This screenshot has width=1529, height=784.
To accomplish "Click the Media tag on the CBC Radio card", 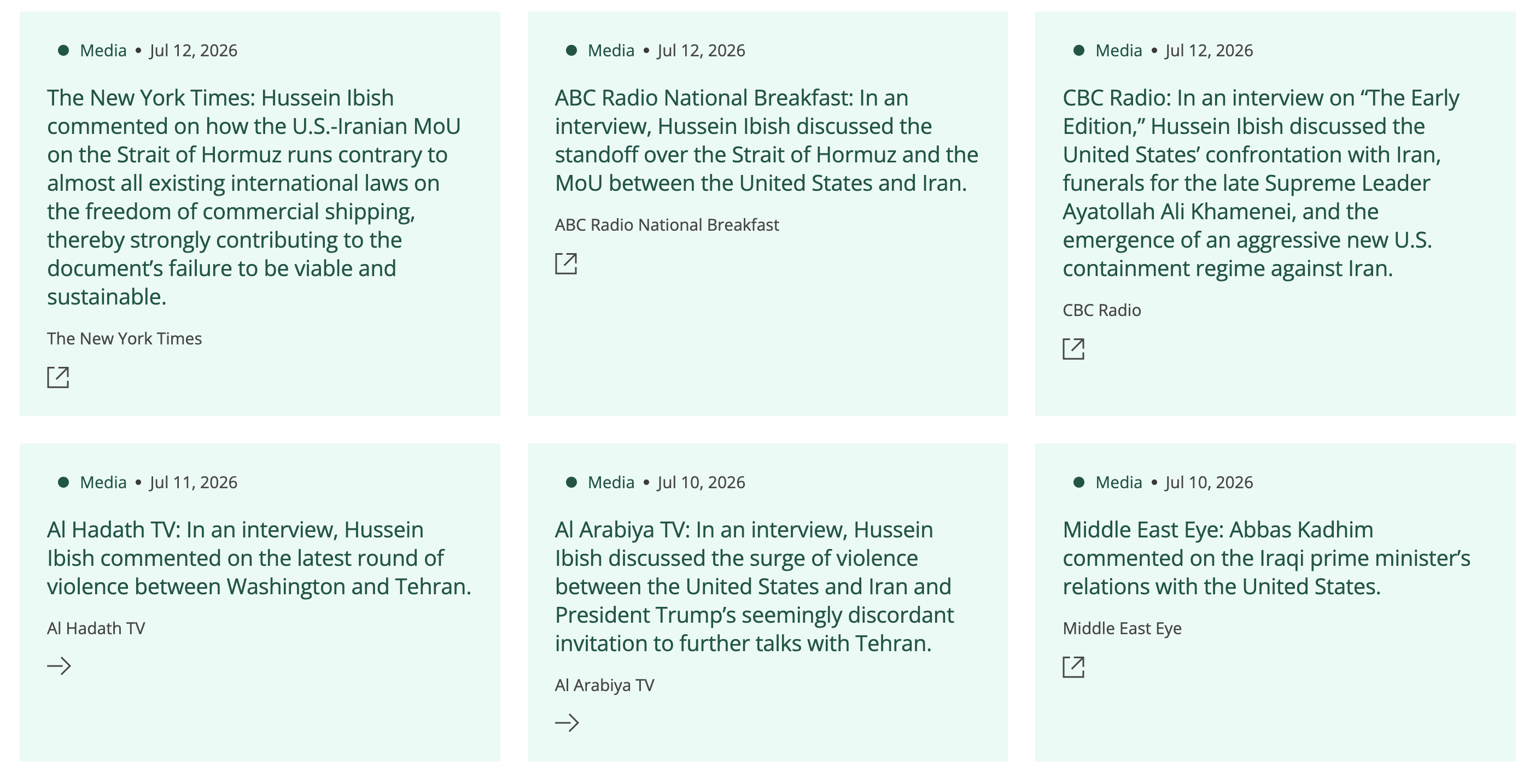I will [x=1118, y=50].
